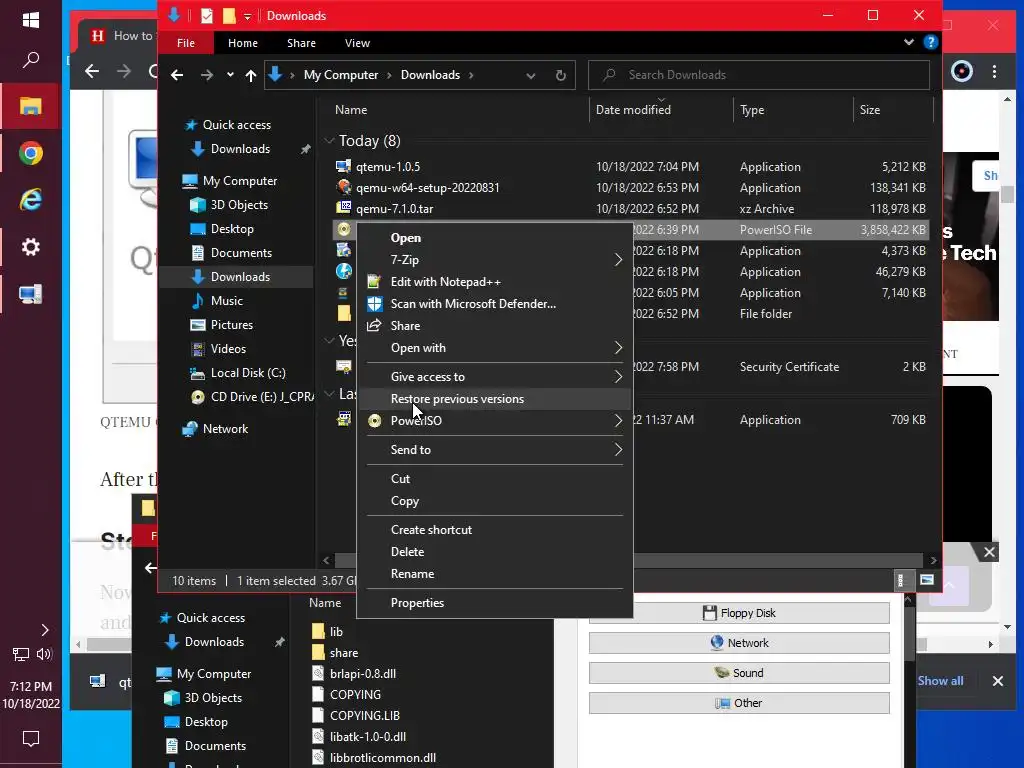Click New folder icon in title bar
Image resolution: width=1024 pixels, height=768 pixels.
click(229, 16)
